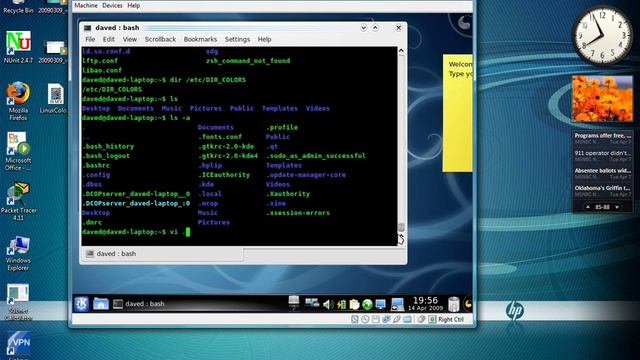Click '.Xauthority' in terminal output
The width and height of the screenshot is (640, 360).
pos(288,194)
